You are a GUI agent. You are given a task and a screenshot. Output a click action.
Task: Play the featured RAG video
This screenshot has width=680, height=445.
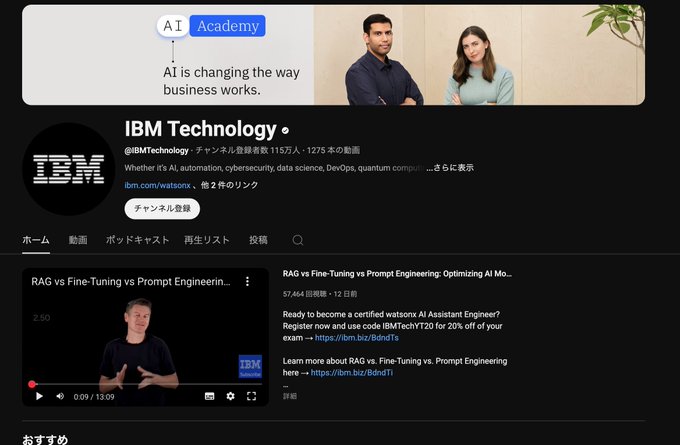pyautogui.click(x=39, y=396)
